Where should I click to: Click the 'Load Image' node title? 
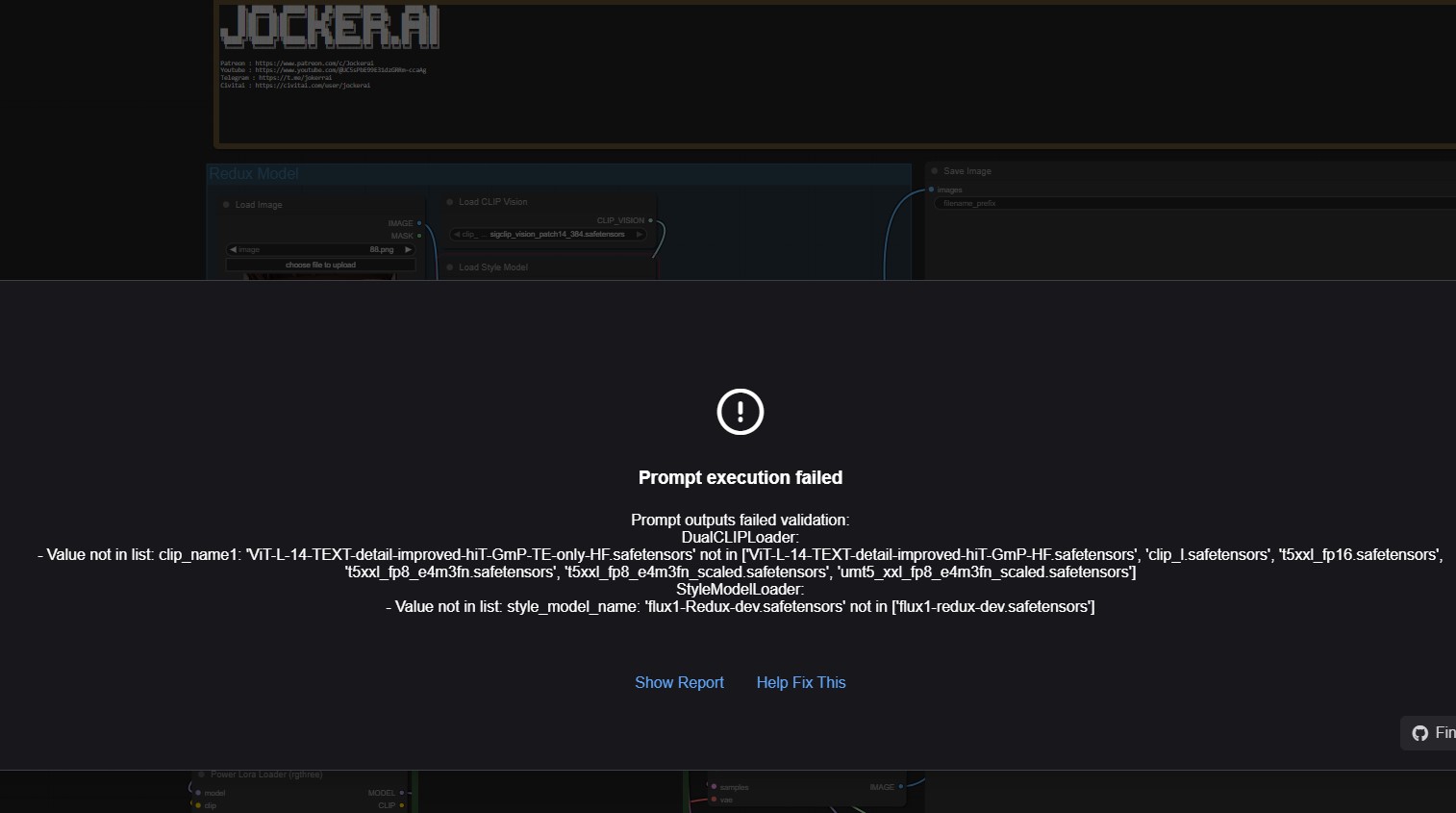click(x=259, y=205)
